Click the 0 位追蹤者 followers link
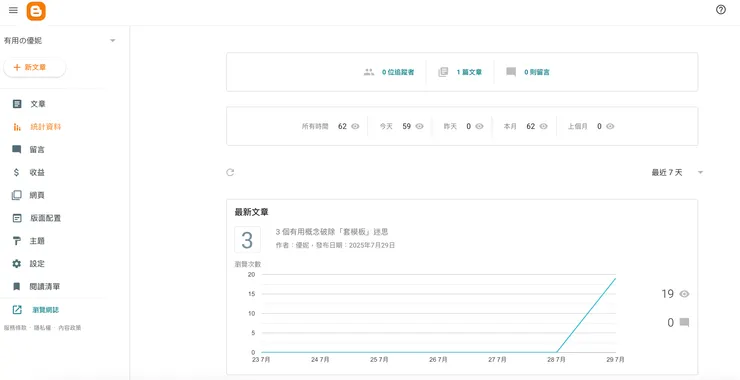The image size is (740, 380). (x=398, y=72)
